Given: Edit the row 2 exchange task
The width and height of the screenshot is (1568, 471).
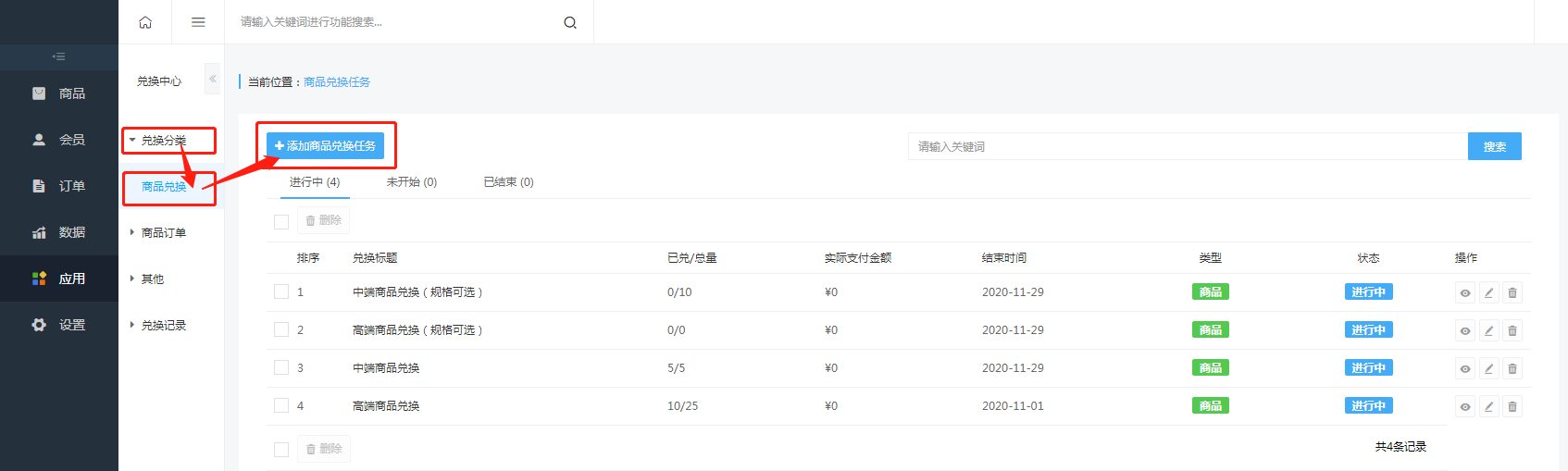Looking at the screenshot, I should [x=1488, y=330].
